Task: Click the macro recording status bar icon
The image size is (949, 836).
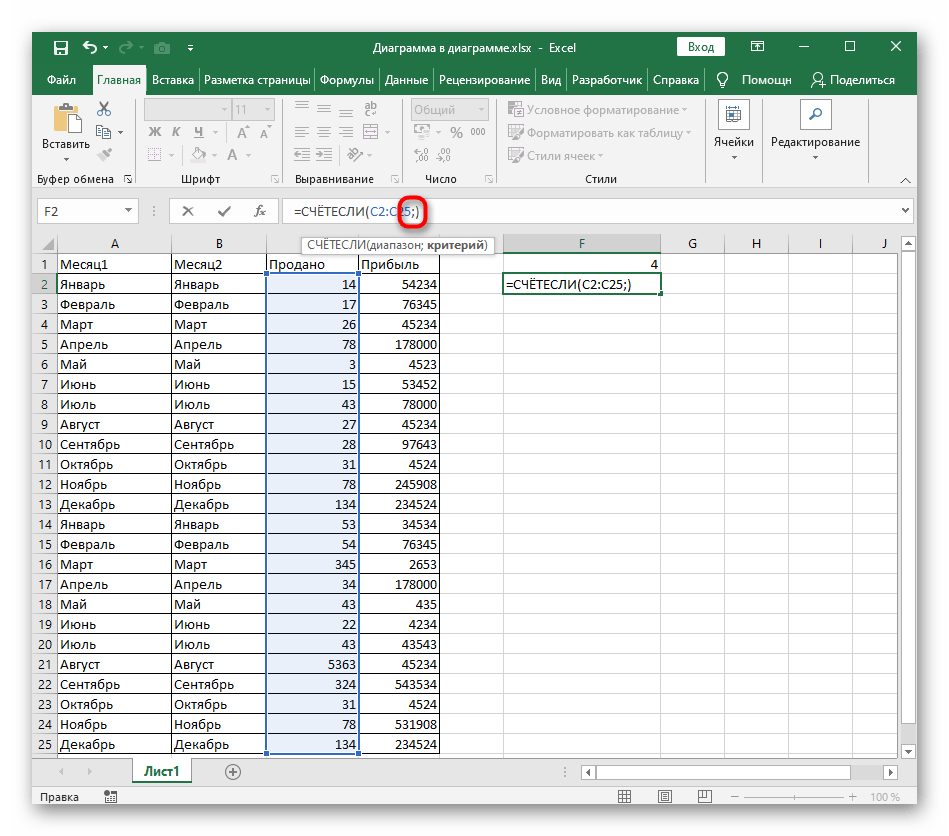Action: tap(110, 797)
